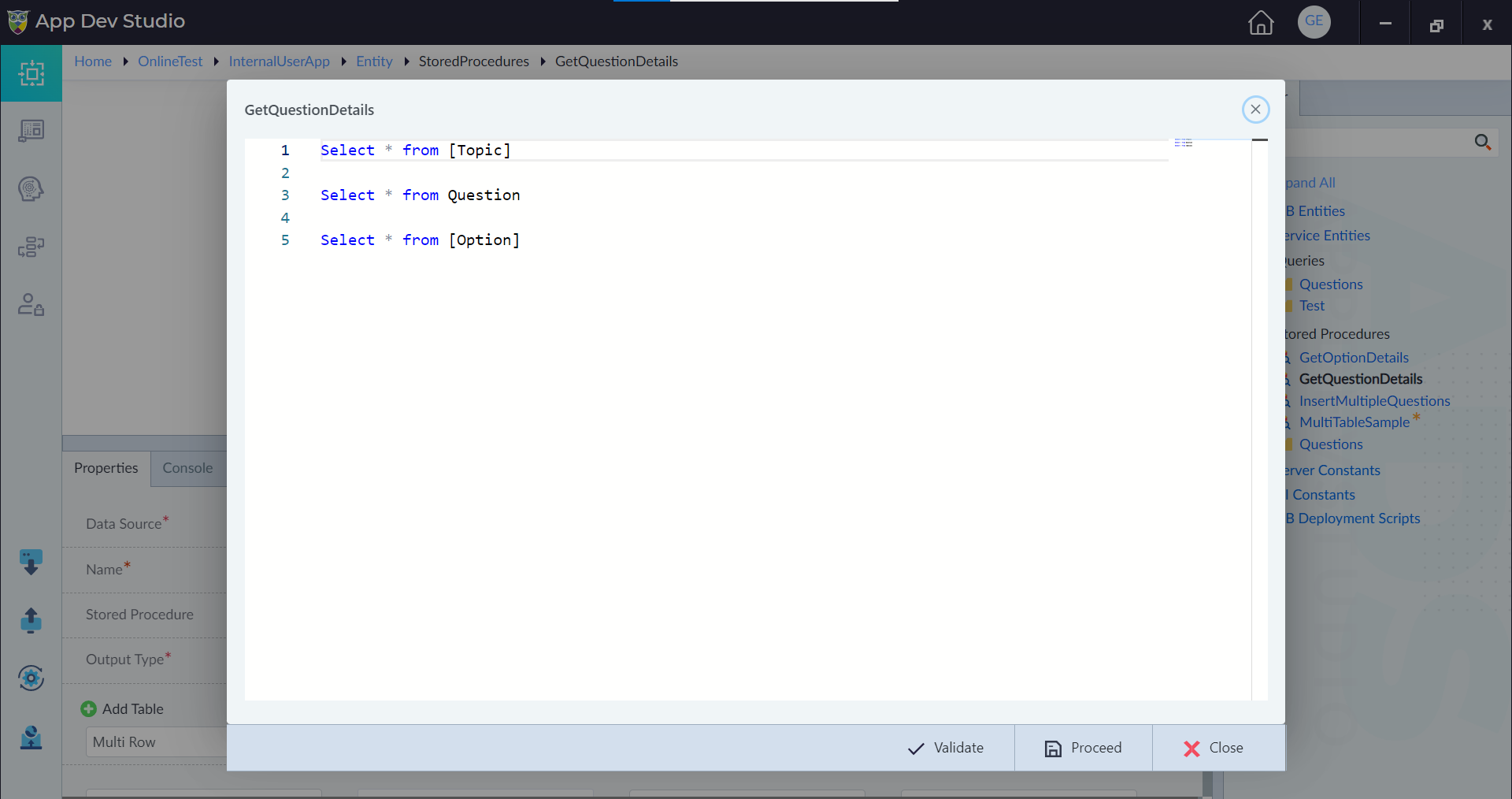This screenshot has height=799, width=1512.
Task: Click the editor vertical scrollbar
Action: (1259, 419)
